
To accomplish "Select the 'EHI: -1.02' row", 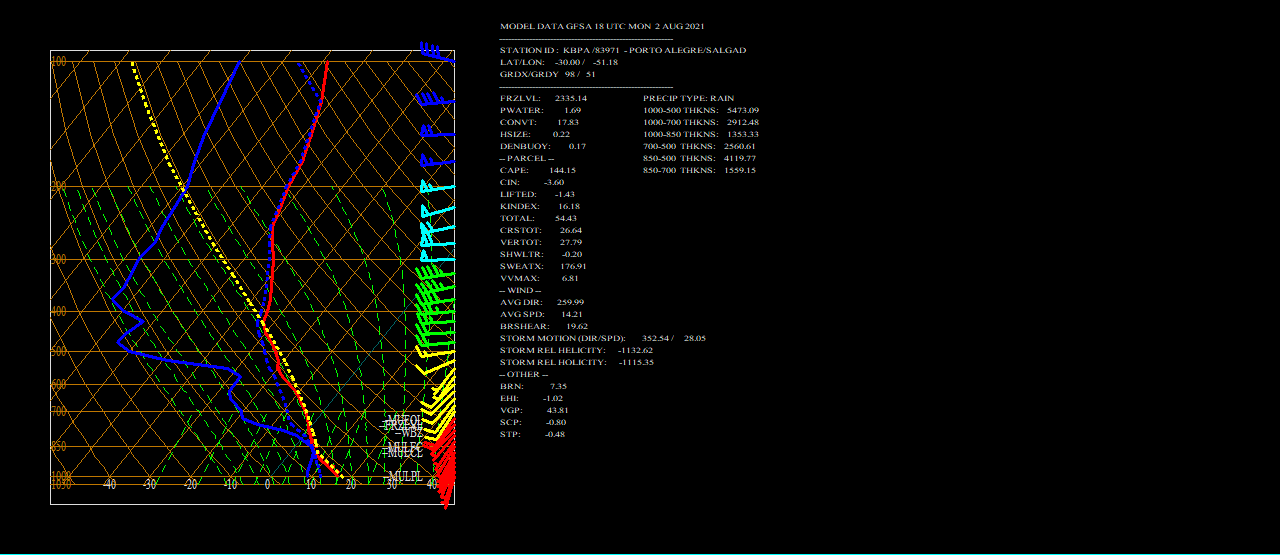I will click(x=531, y=398).
